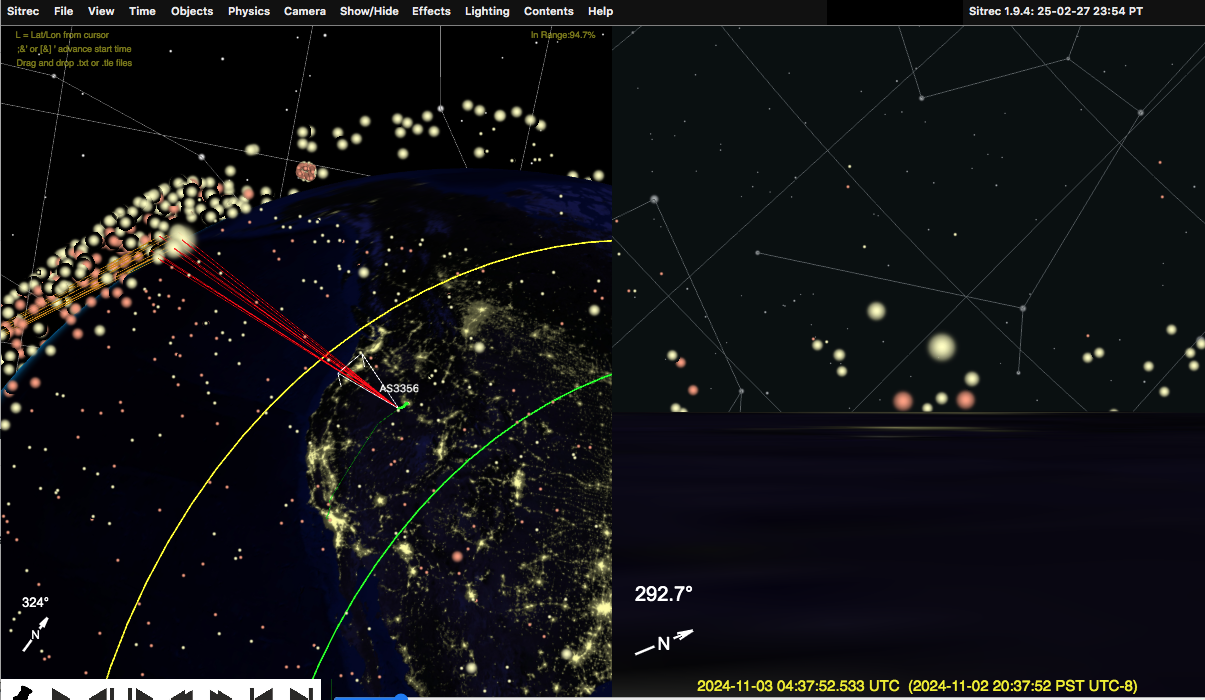Click the 324° compass heading in globe view

coord(36,602)
